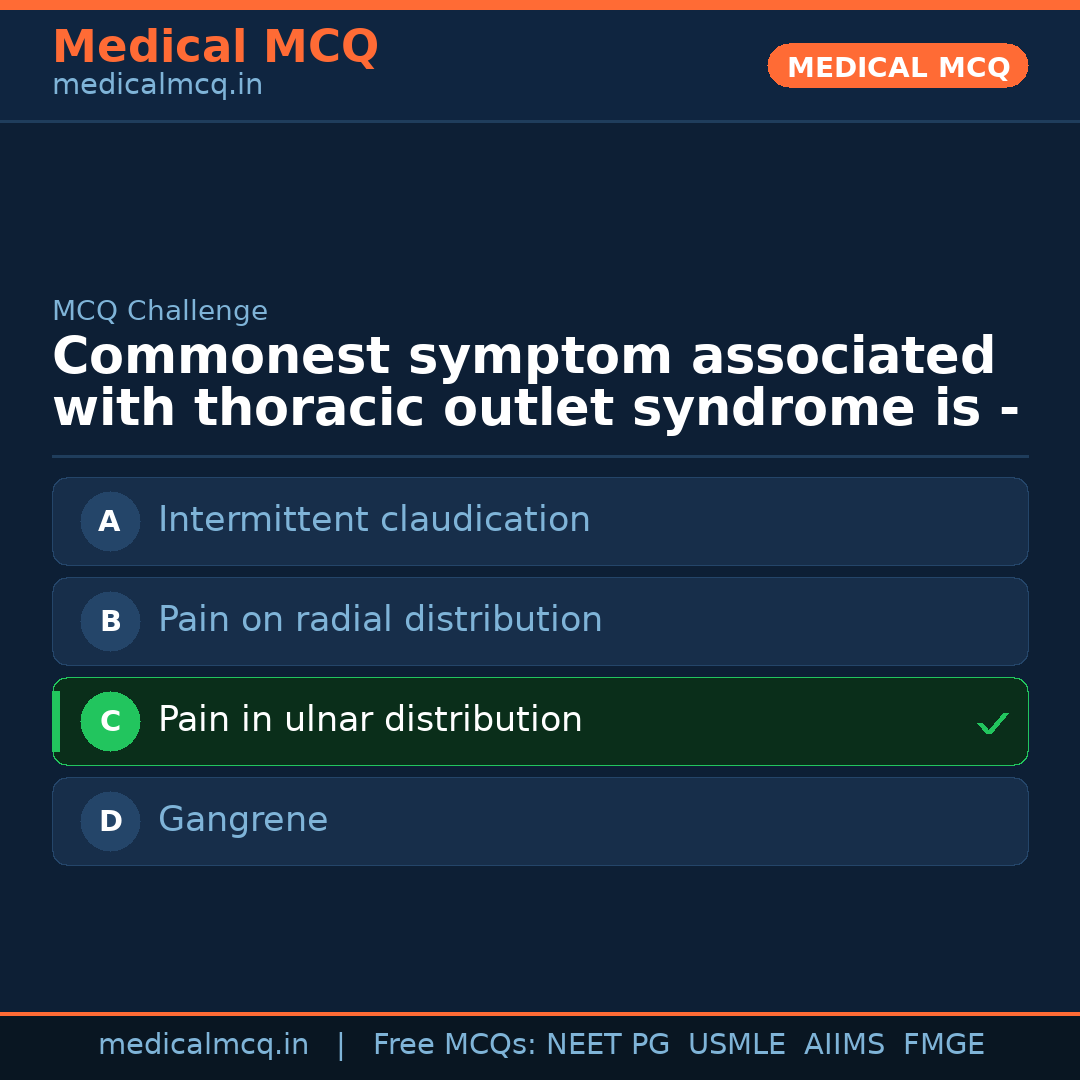1080x1080 pixels.
Task: Click the green bar beside option C
Action: pos(56,721)
